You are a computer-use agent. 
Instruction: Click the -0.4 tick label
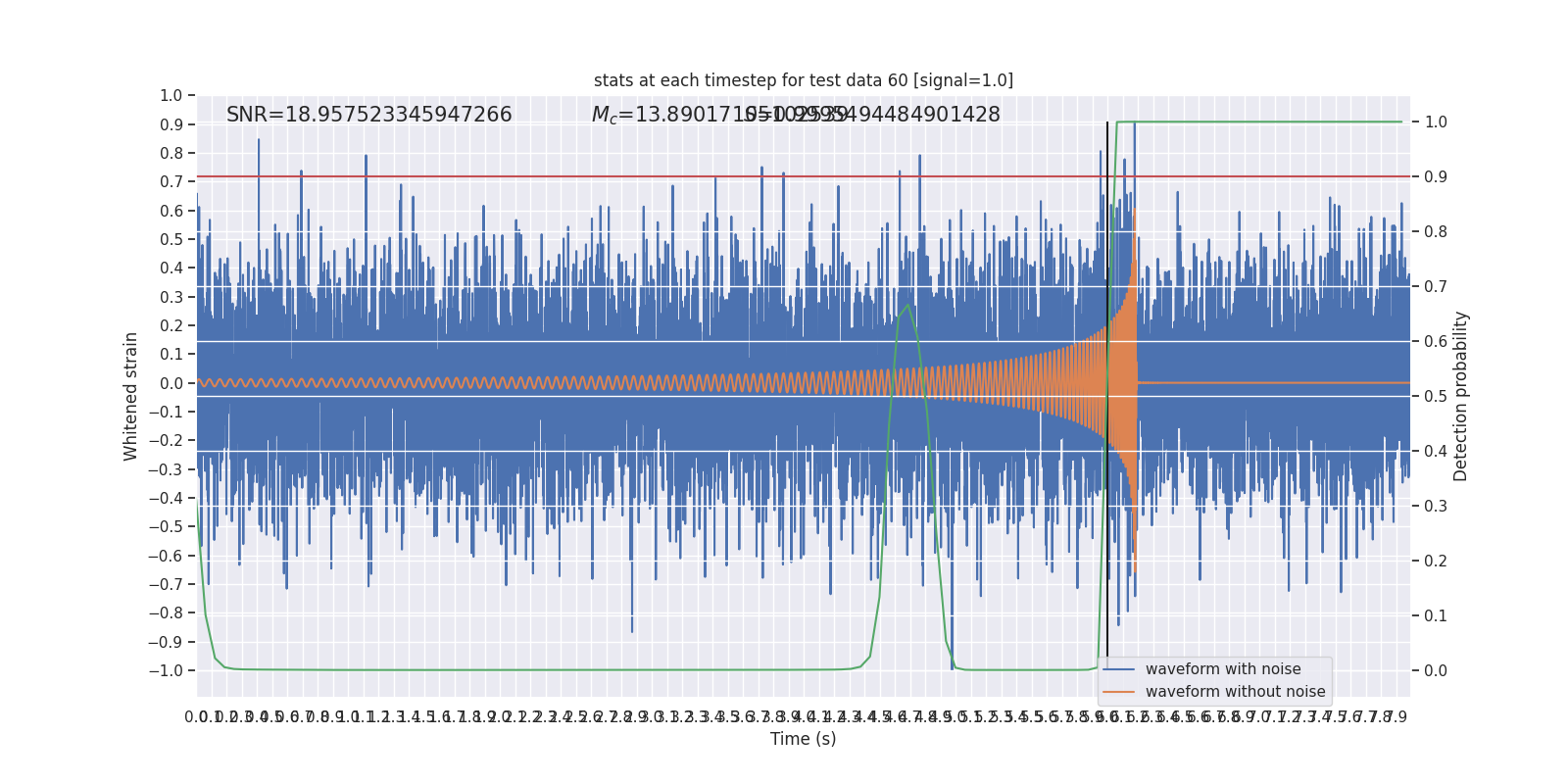166,499
